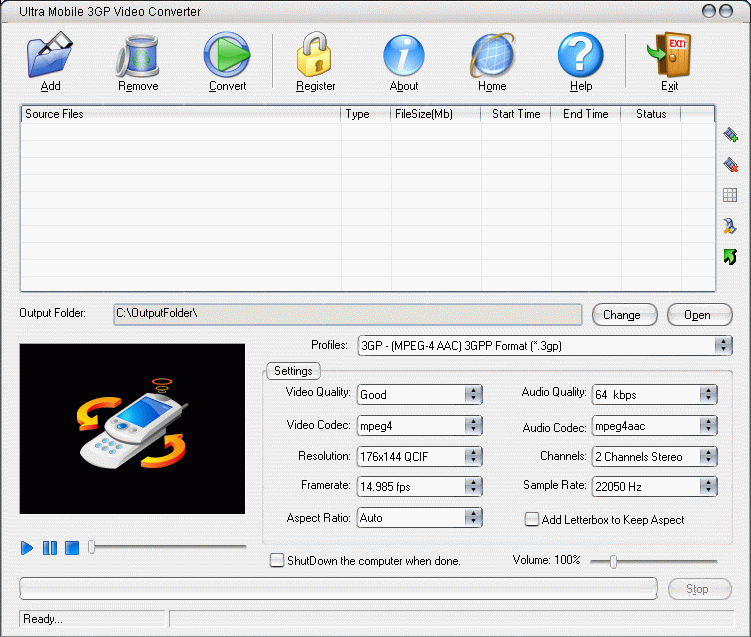Viewport: 751px width, 637px height.
Task: Click the Start Time column header
Action: (516, 114)
